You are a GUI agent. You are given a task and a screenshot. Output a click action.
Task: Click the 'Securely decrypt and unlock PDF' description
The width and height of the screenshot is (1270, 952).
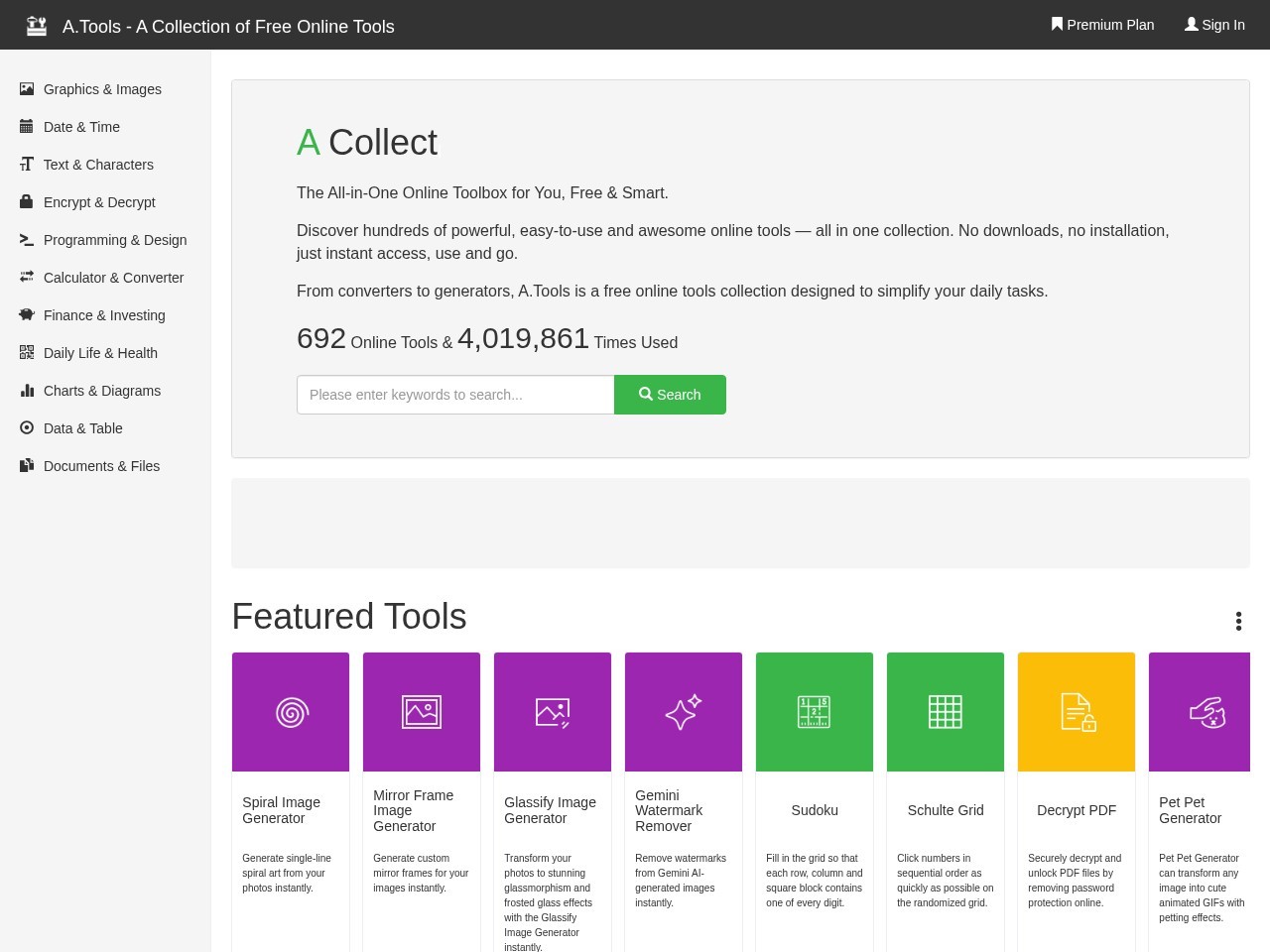click(x=1075, y=881)
